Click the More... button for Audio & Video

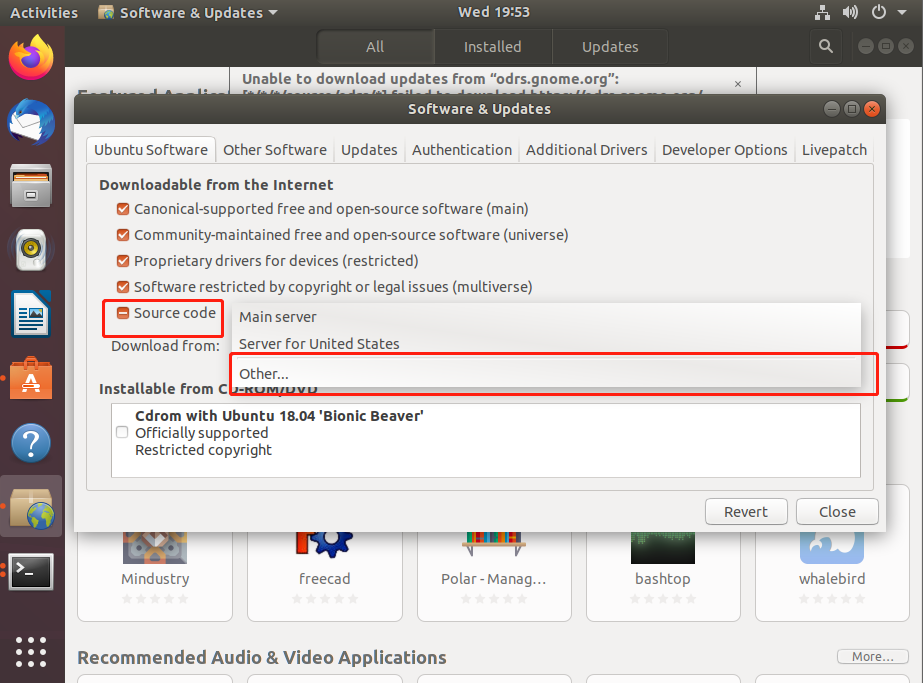click(872, 657)
